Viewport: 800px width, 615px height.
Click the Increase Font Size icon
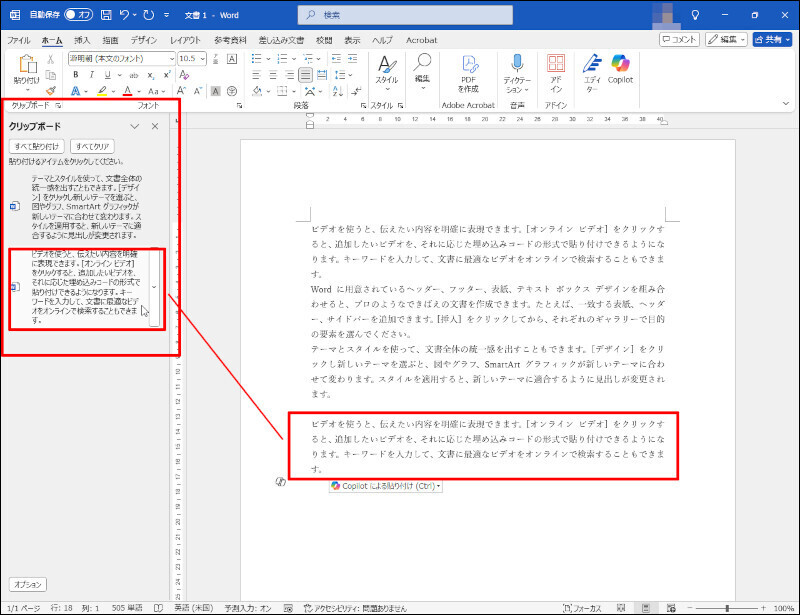[x=181, y=91]
